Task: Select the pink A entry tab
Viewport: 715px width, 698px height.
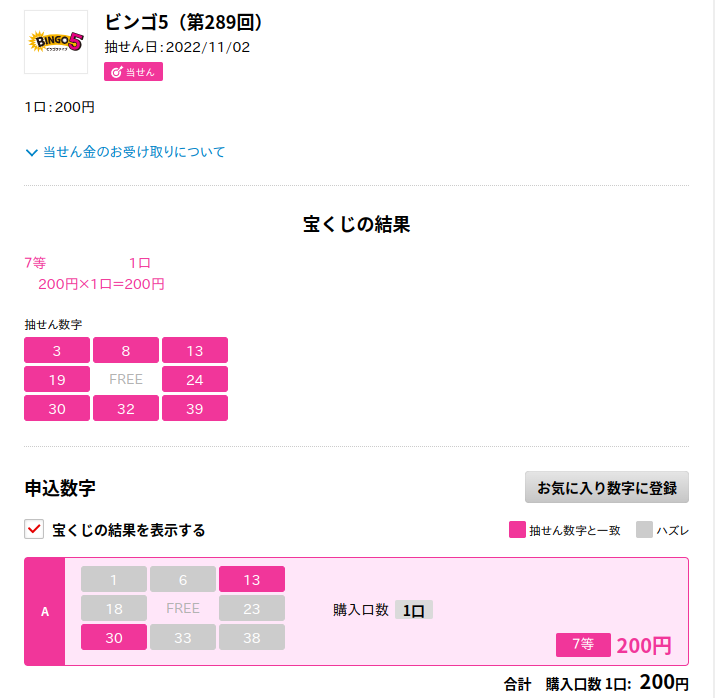Action: [45, 611]
